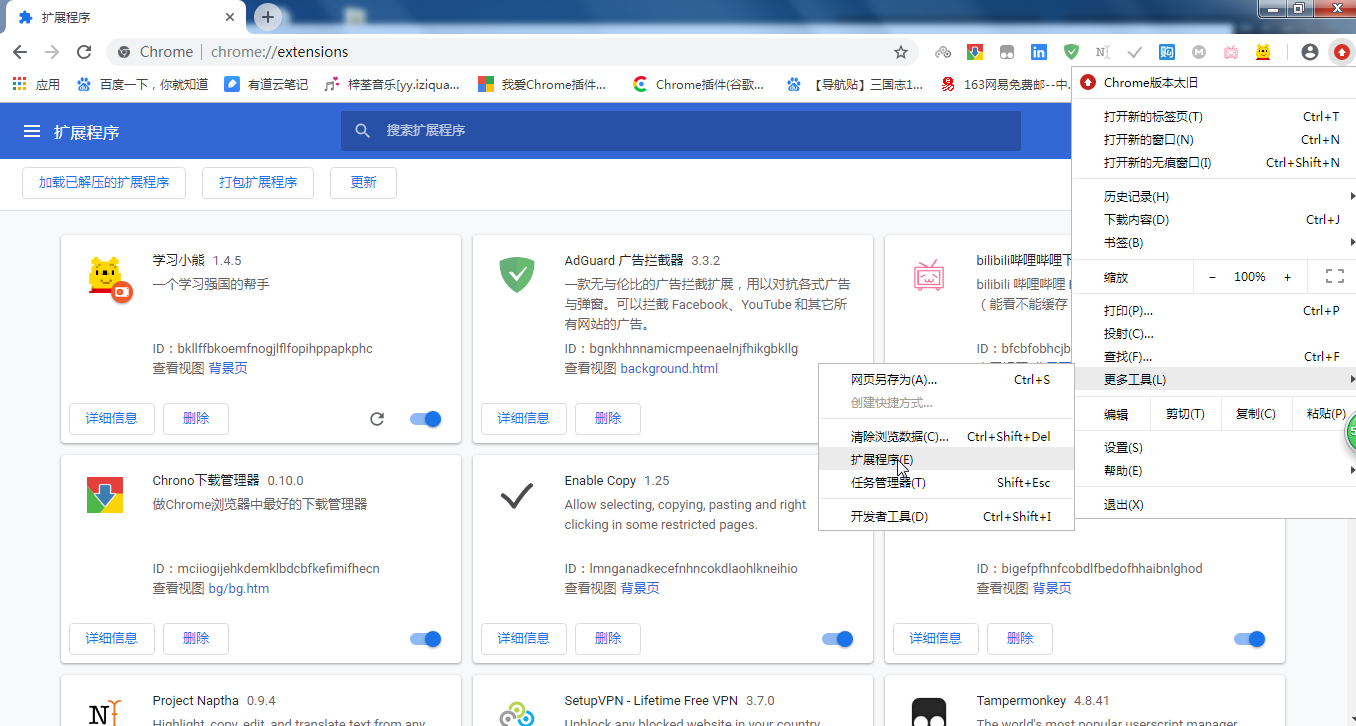Viewport: 1356px width, 726px height.
Task: Toggle switch on card with ID bigefpfhnfcobdlfbedofhhaibnlghod
Action: 1250,639
